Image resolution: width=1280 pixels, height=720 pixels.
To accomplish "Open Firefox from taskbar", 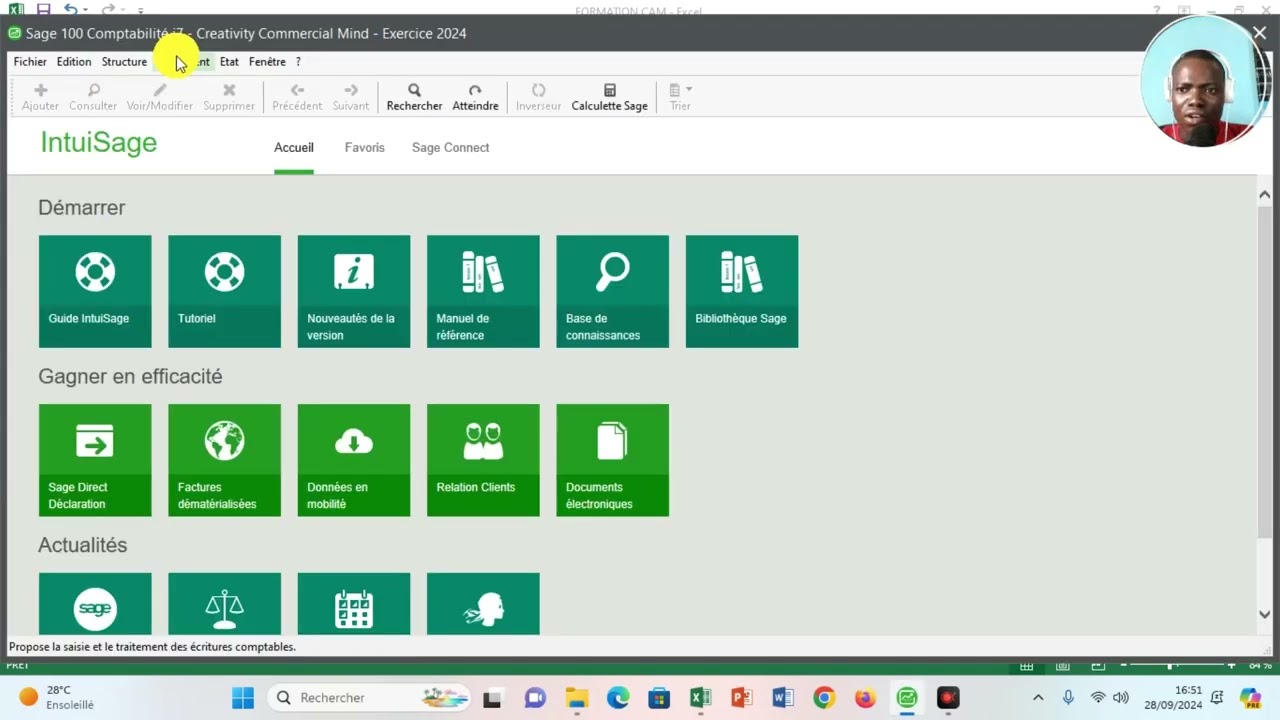I will [865, 698].
